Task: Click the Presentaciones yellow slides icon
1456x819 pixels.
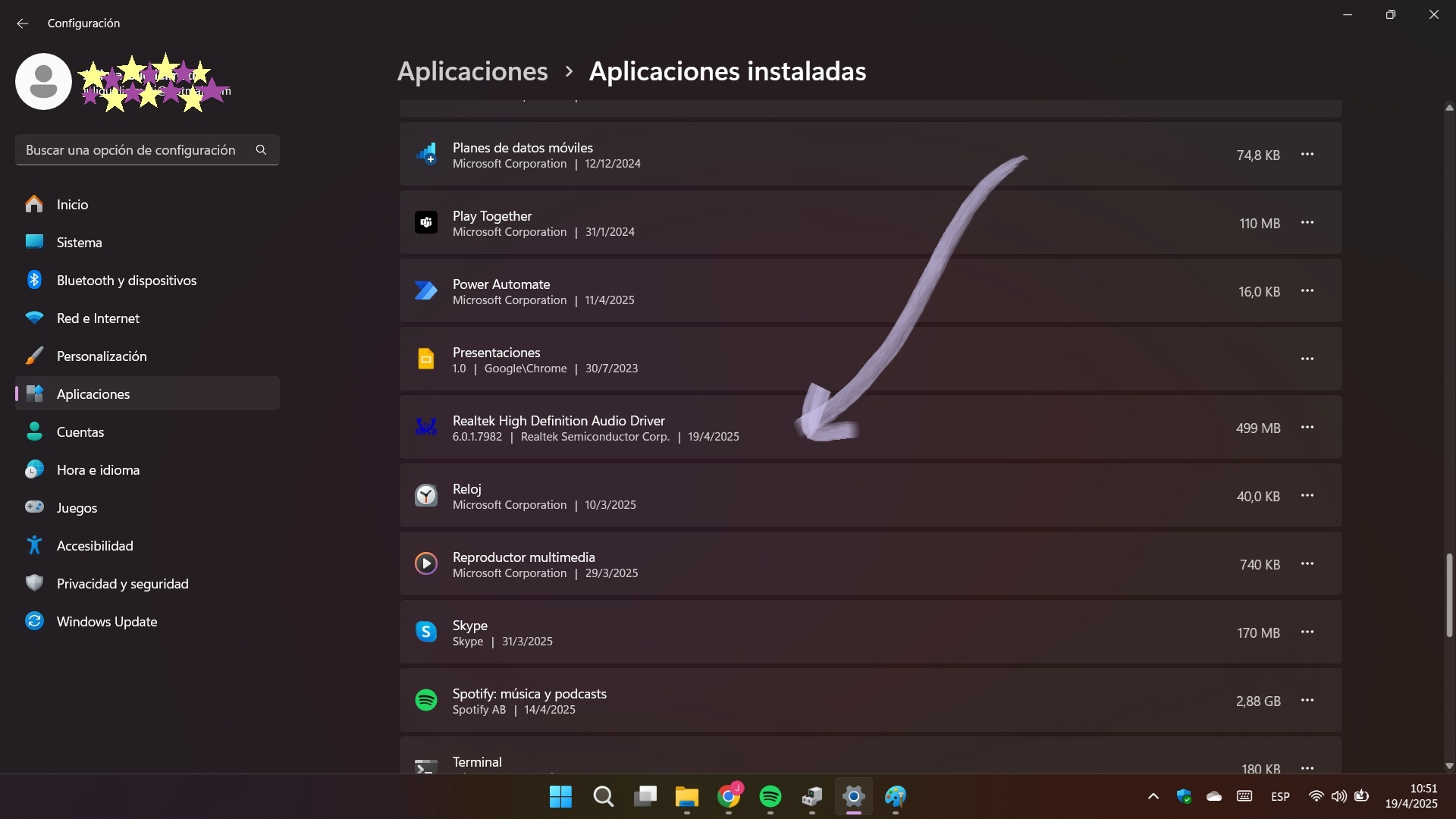Action: [x=426, y=359]
